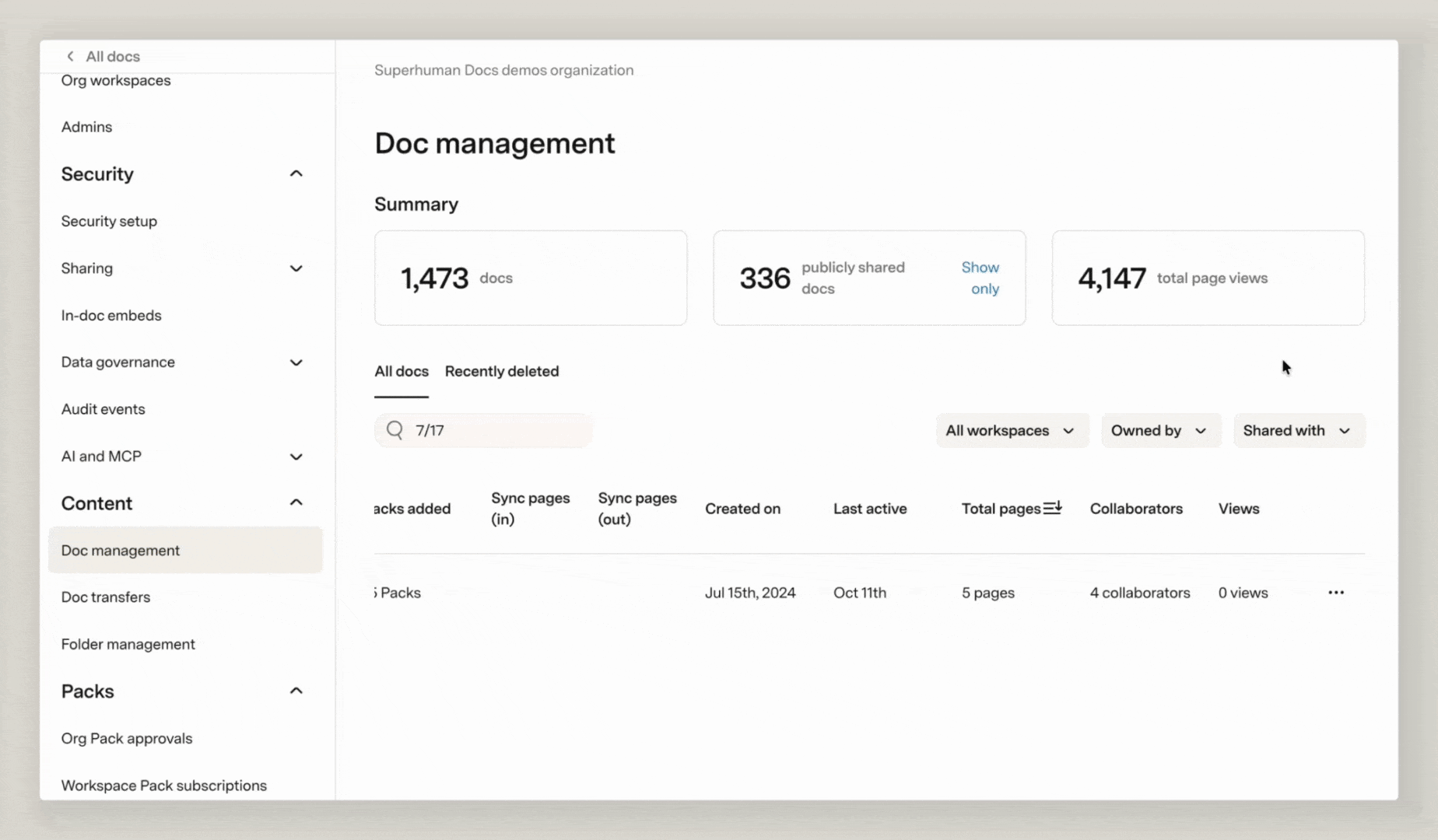Collapse the Content section
The image size is (1438, 840).
coord(296,502)
